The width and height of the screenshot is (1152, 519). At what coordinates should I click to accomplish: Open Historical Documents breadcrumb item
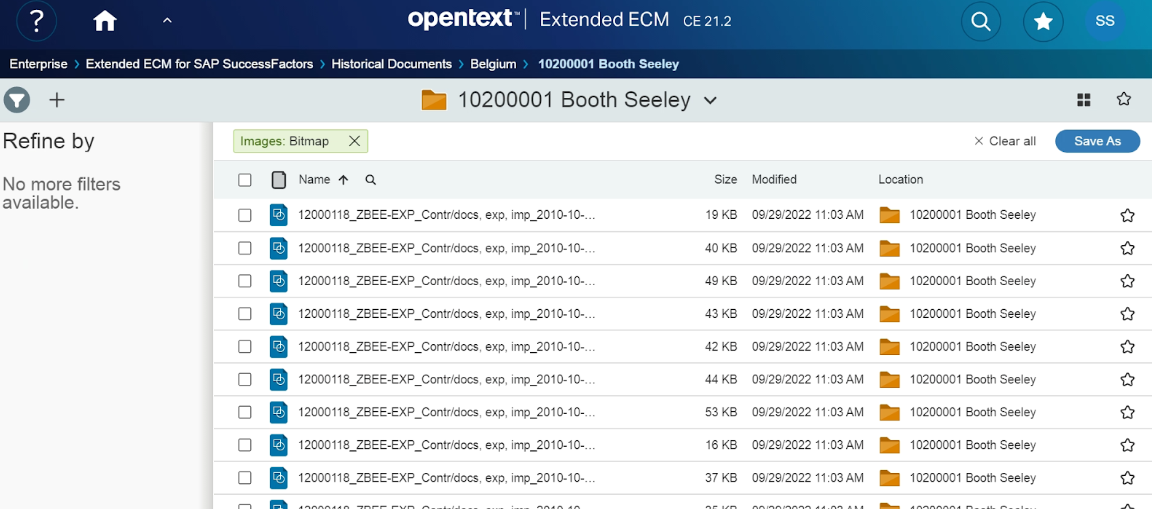391,64
